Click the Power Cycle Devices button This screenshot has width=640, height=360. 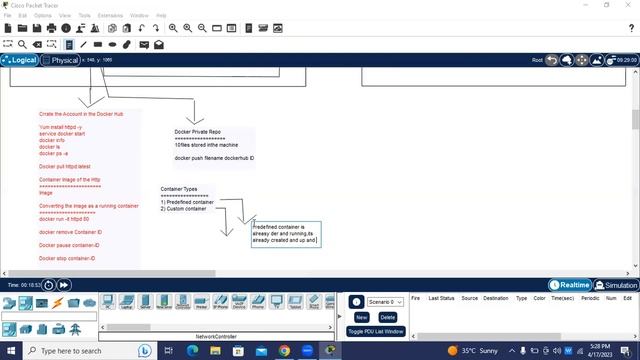click(x=49, y=285)
